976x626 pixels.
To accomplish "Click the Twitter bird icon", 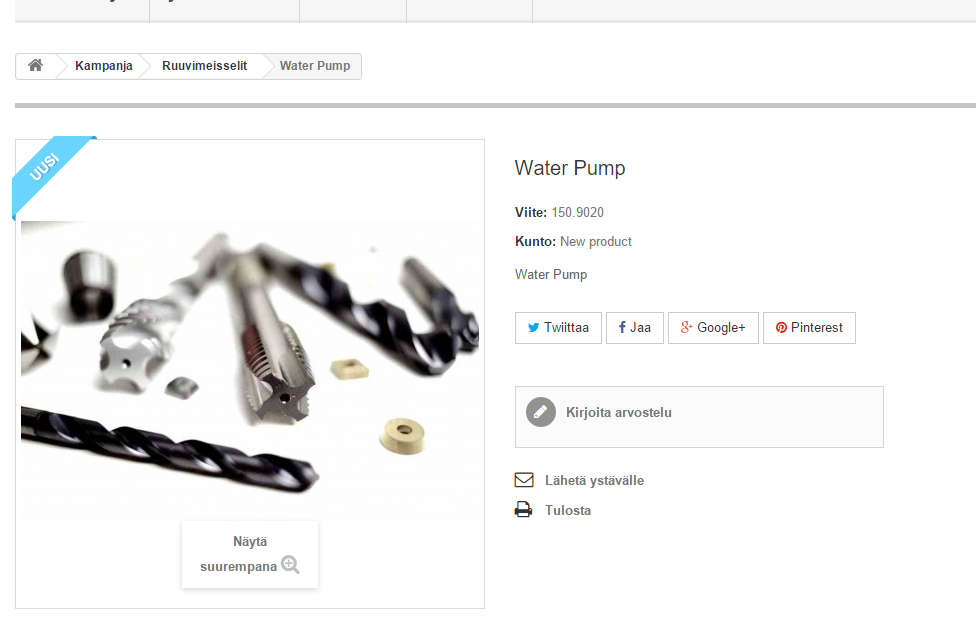I will (x=533, y=327).
